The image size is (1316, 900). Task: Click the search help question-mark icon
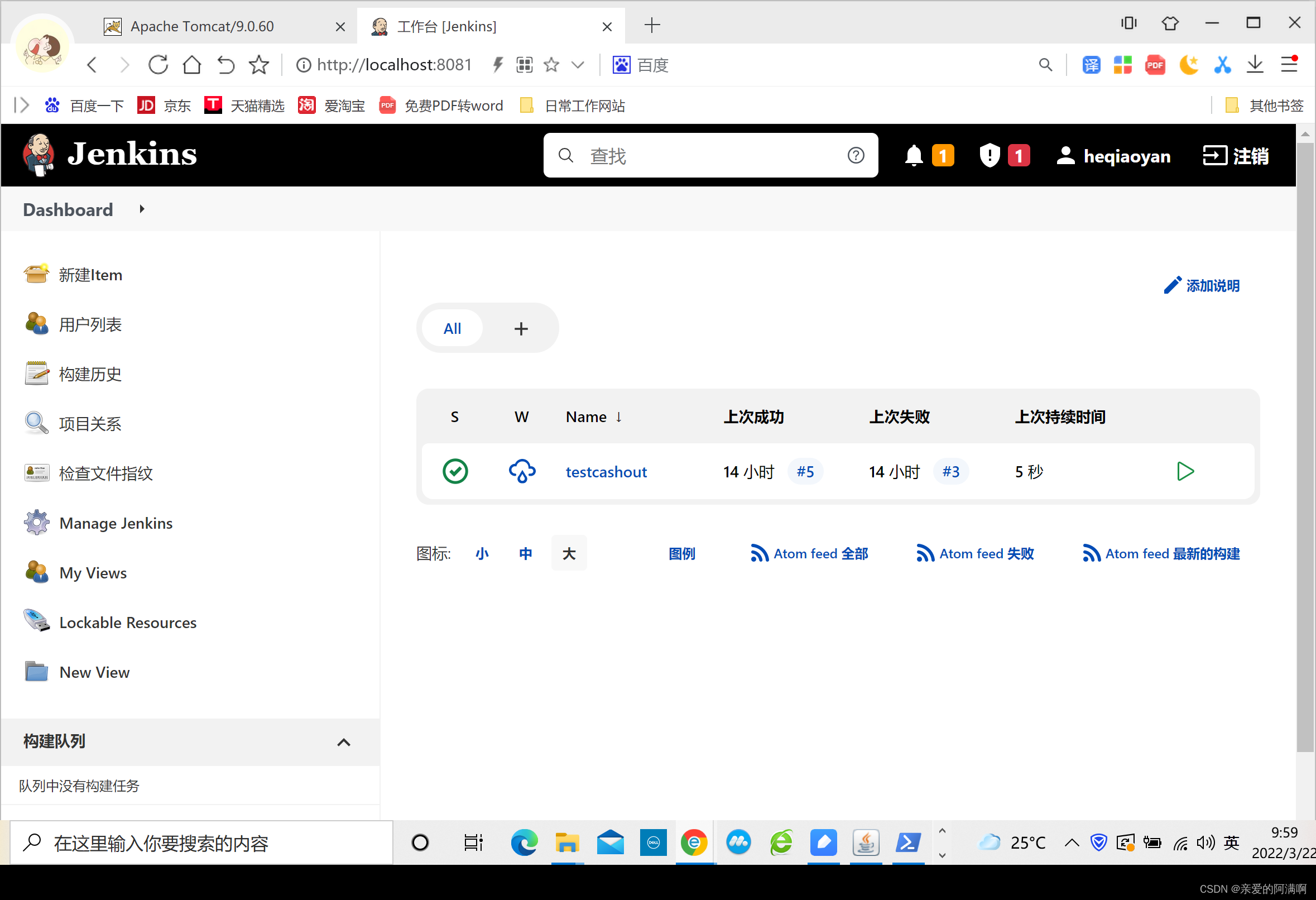click(x=856, y=155)
